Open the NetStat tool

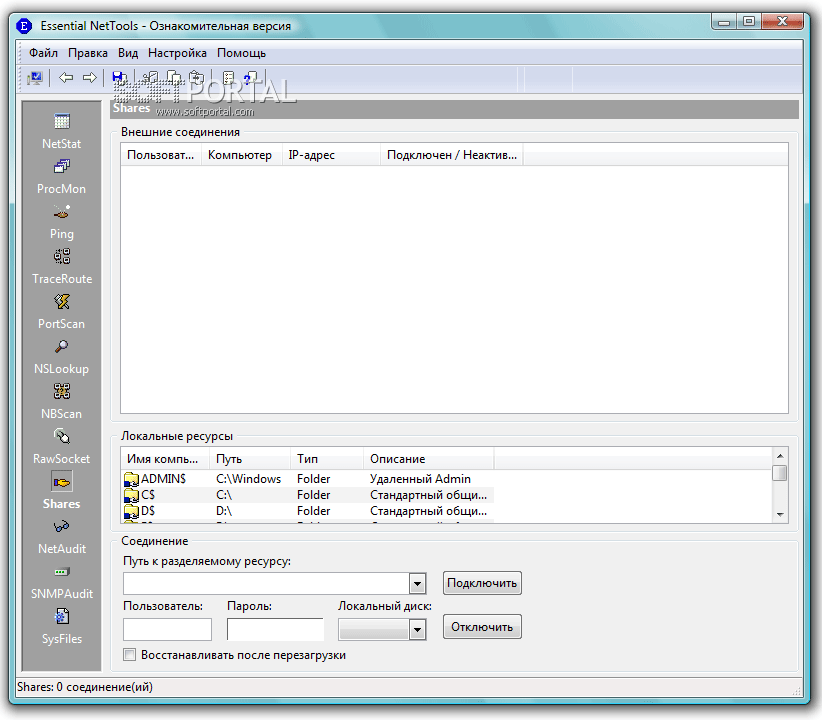pyautogui.click(x=61, y=132)
